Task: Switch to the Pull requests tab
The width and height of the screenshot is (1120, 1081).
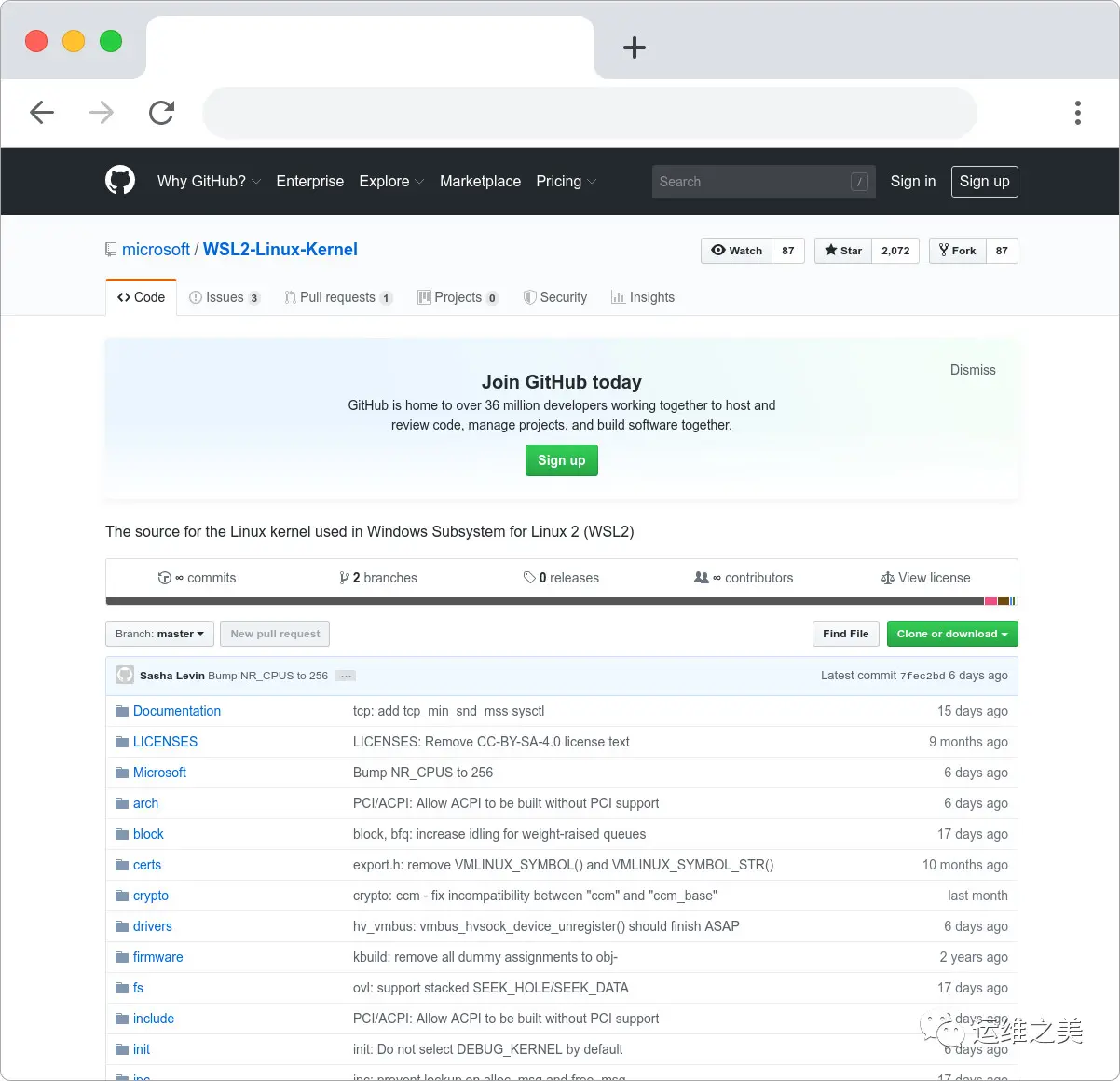Action: (338, 297)
